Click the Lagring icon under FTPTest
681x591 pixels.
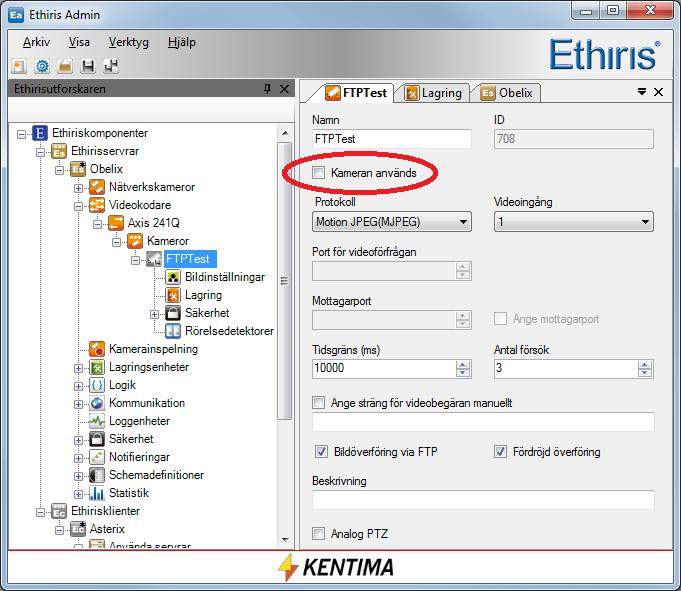coord(173,295)
